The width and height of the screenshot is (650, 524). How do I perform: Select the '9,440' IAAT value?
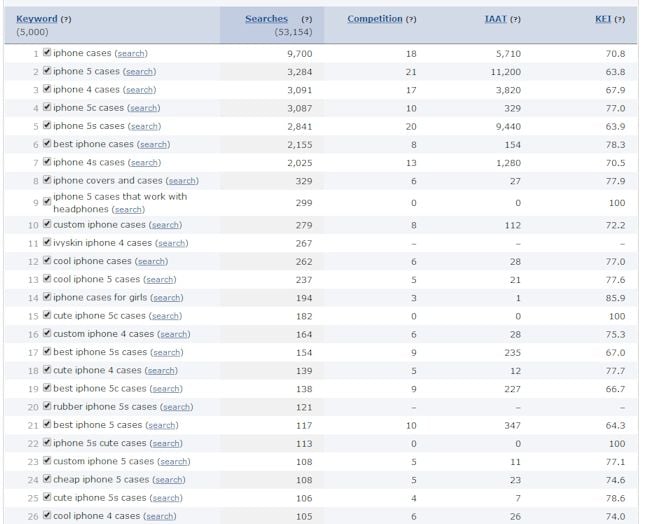[508, 127]
